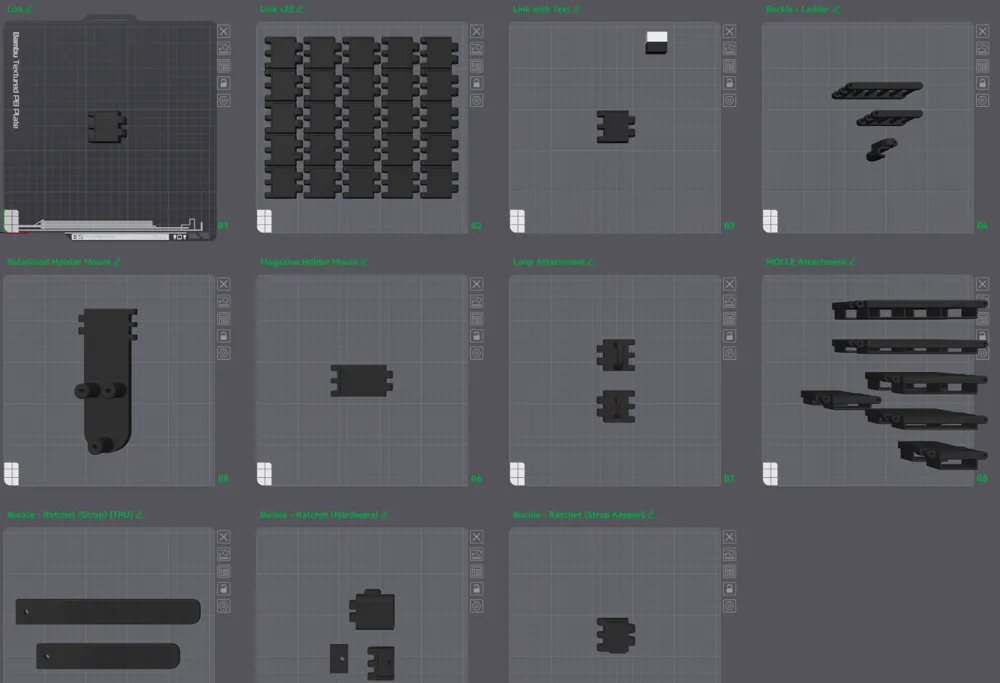Click plate number 07 label

(x=729, y=478)
